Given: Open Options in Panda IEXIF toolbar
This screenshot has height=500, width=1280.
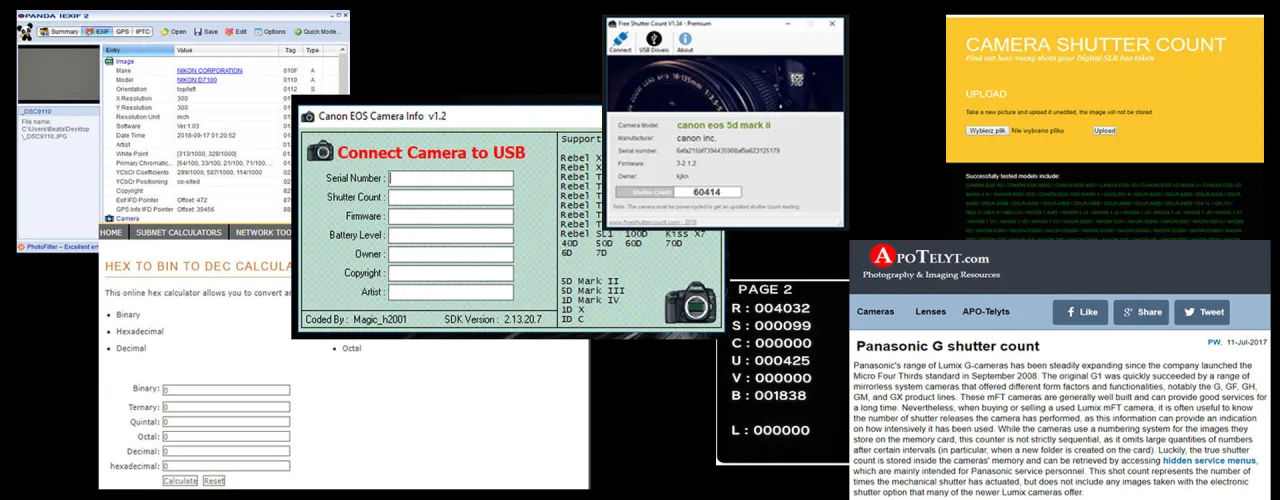Looking at the screenshot, I should [271, 32].
